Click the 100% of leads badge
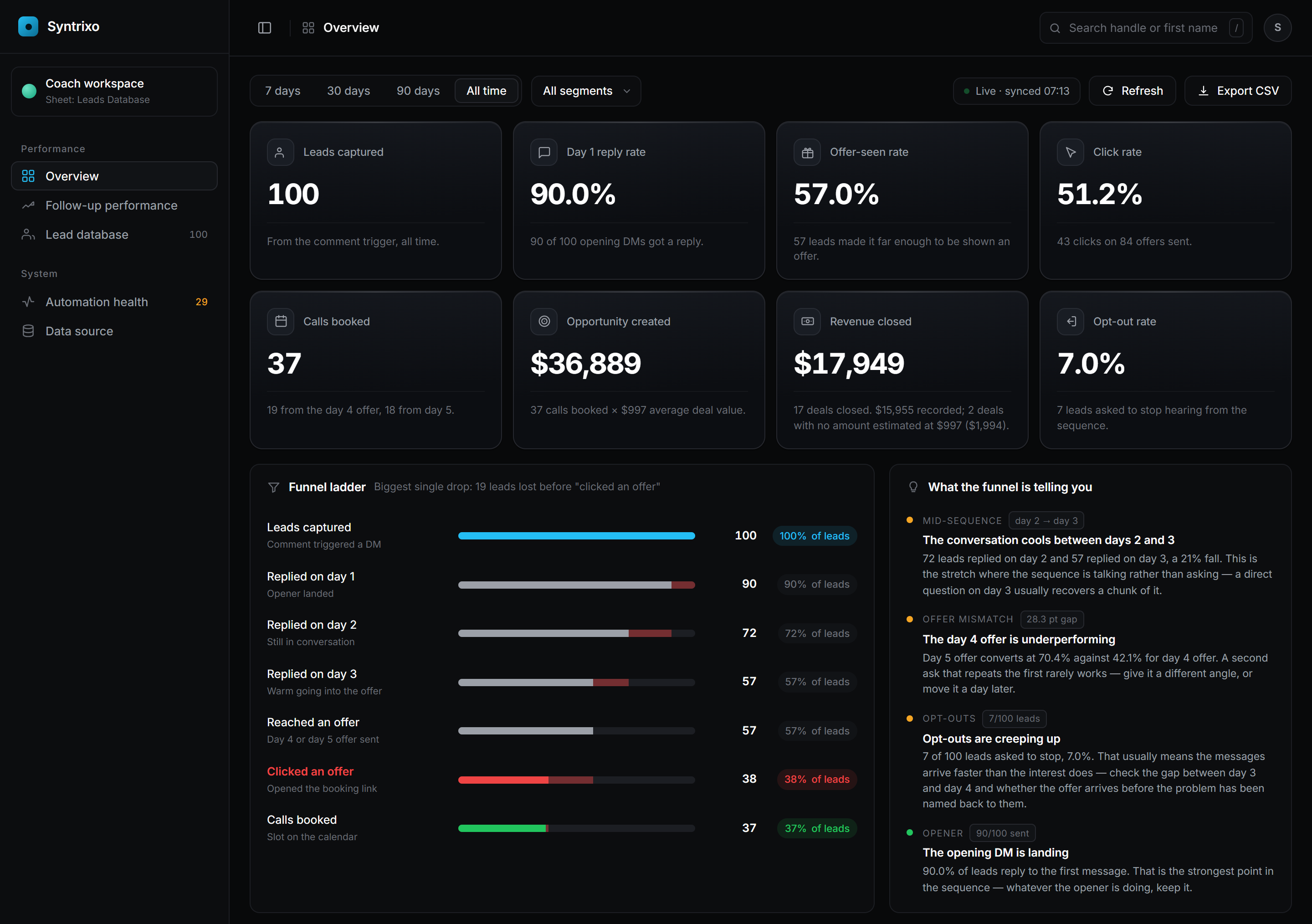The width and height of the screenshot is (1312, 924). pos(814,535)
